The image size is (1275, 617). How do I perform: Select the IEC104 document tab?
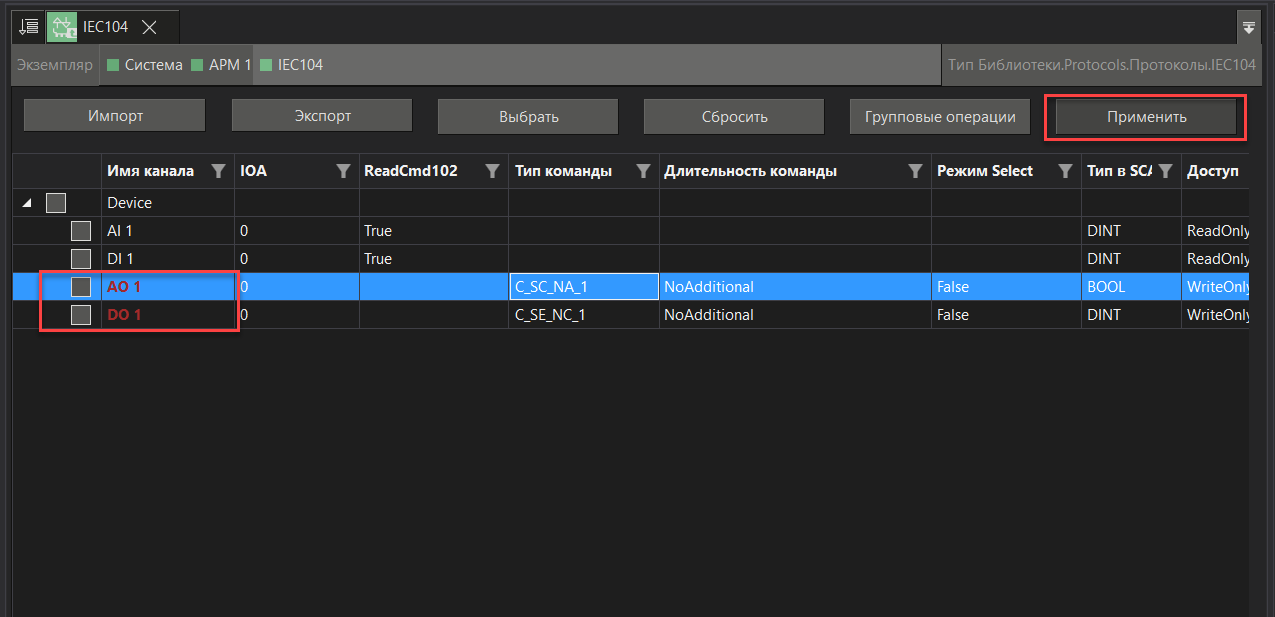[x=104, y=27]
